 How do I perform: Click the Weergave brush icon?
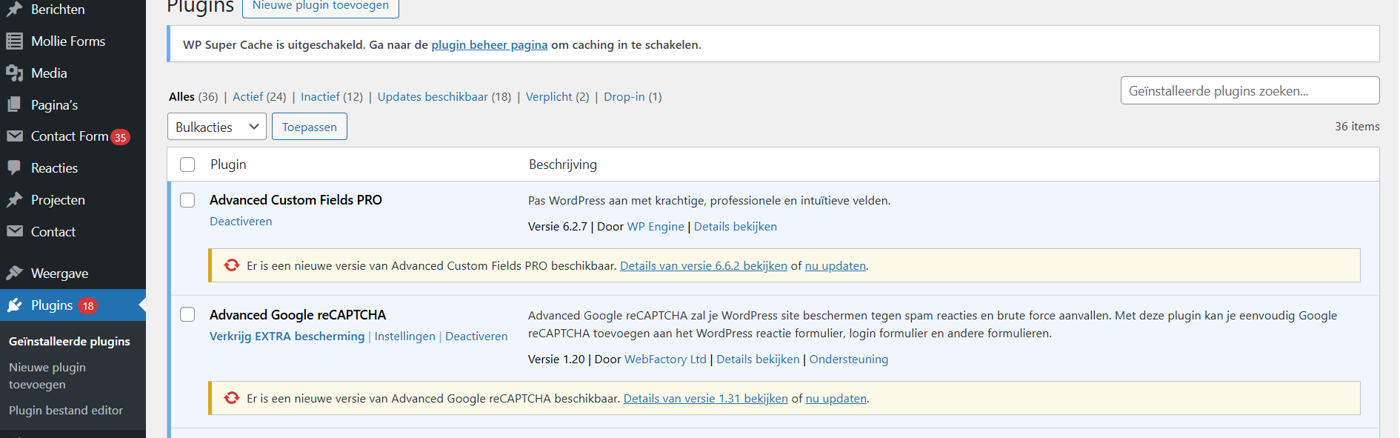14,273
